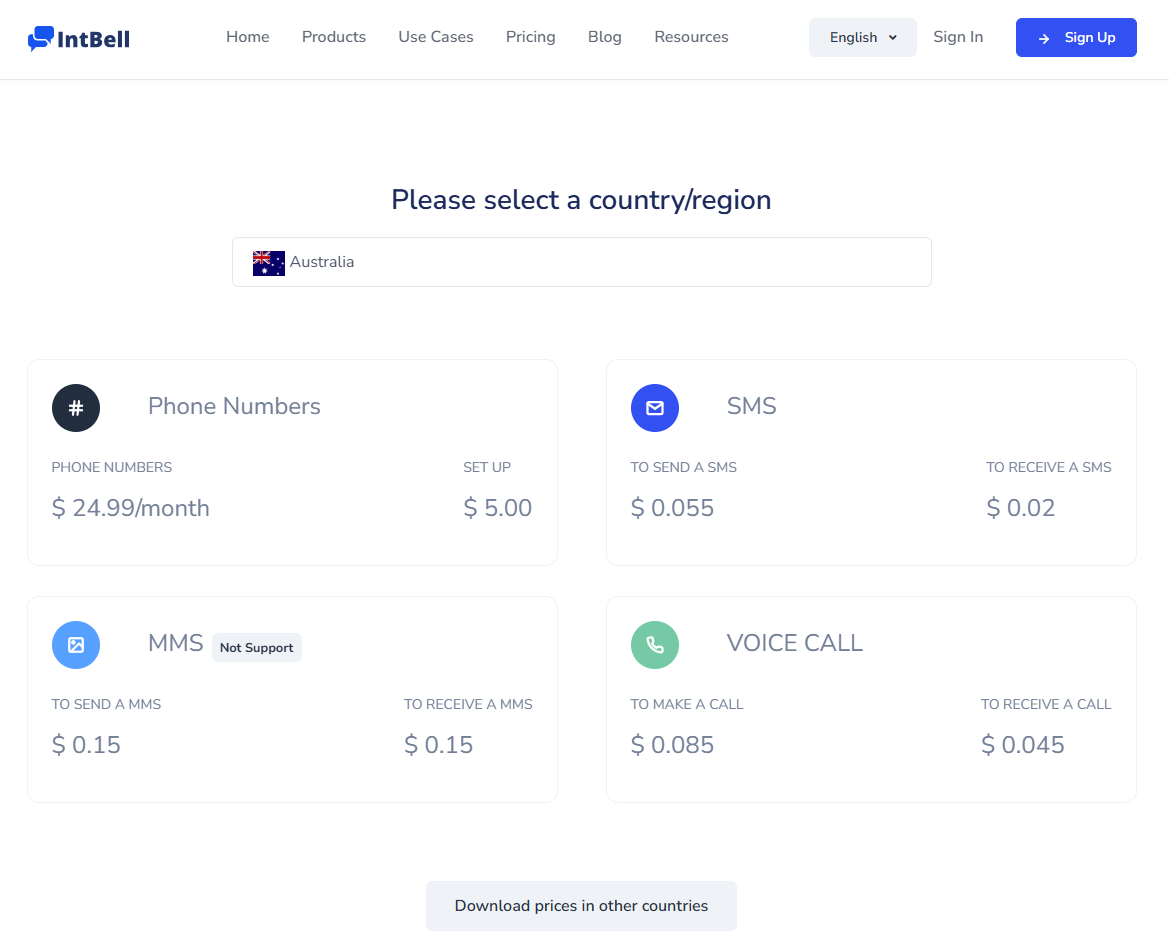The image size is (1169, 940).
Task: Click the Voice Call phone icon
Action: point(655,645)
